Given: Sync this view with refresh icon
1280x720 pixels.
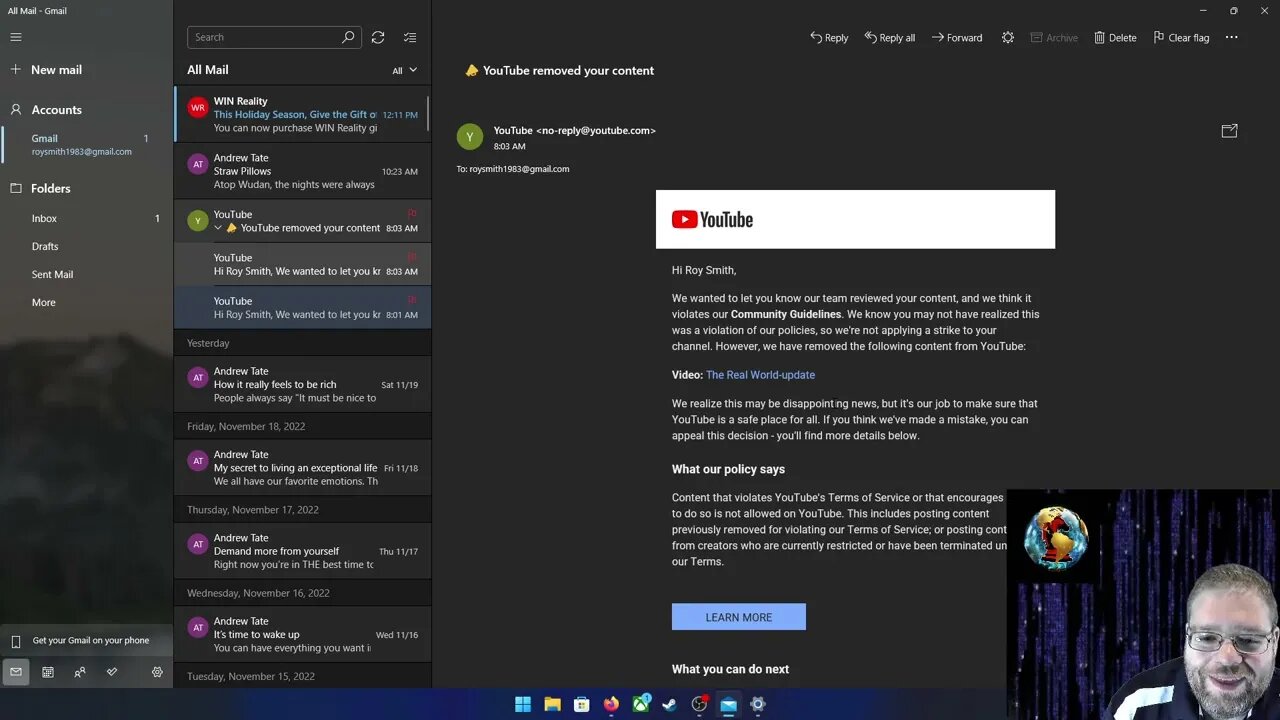Looking at the screenshot, I should coord(378,37).
